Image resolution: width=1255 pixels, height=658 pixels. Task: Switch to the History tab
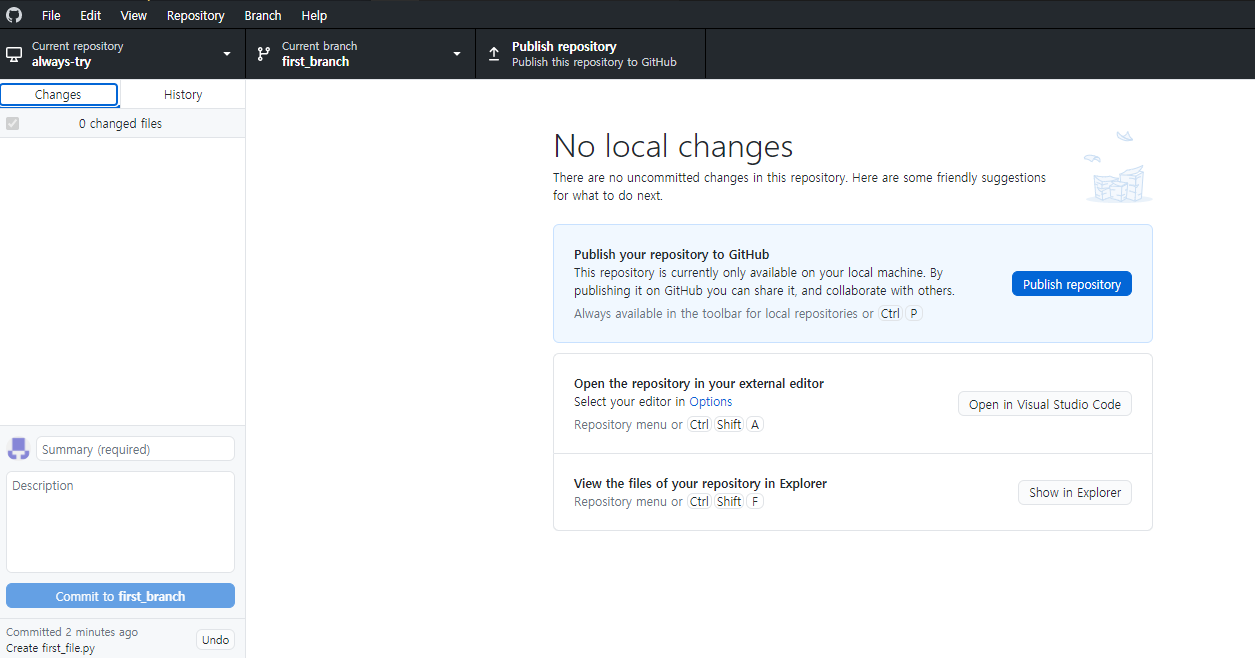183,95
